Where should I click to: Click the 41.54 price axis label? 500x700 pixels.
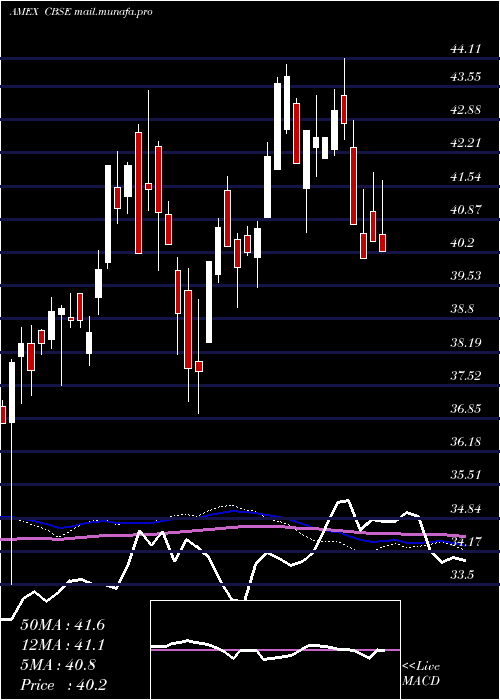(466, 176)
